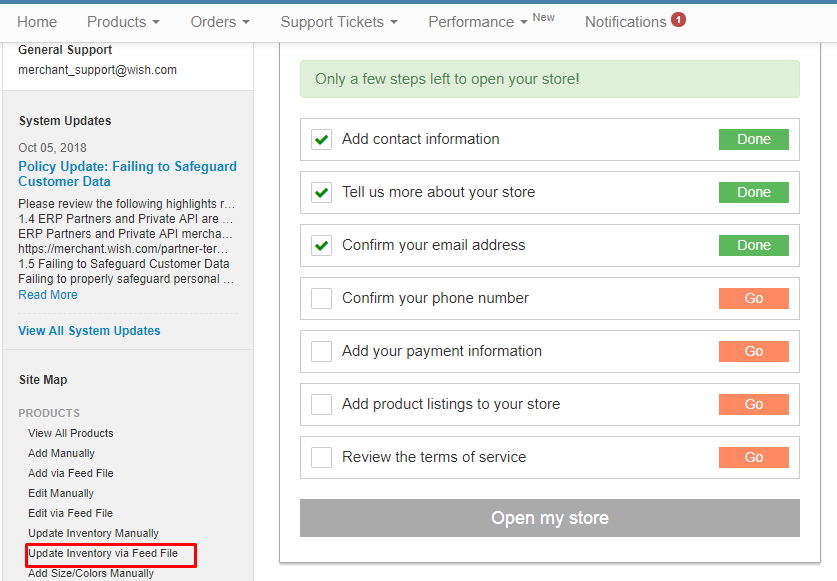
Task: Click the Notifications red badge icon
Action: pos(678,20)
